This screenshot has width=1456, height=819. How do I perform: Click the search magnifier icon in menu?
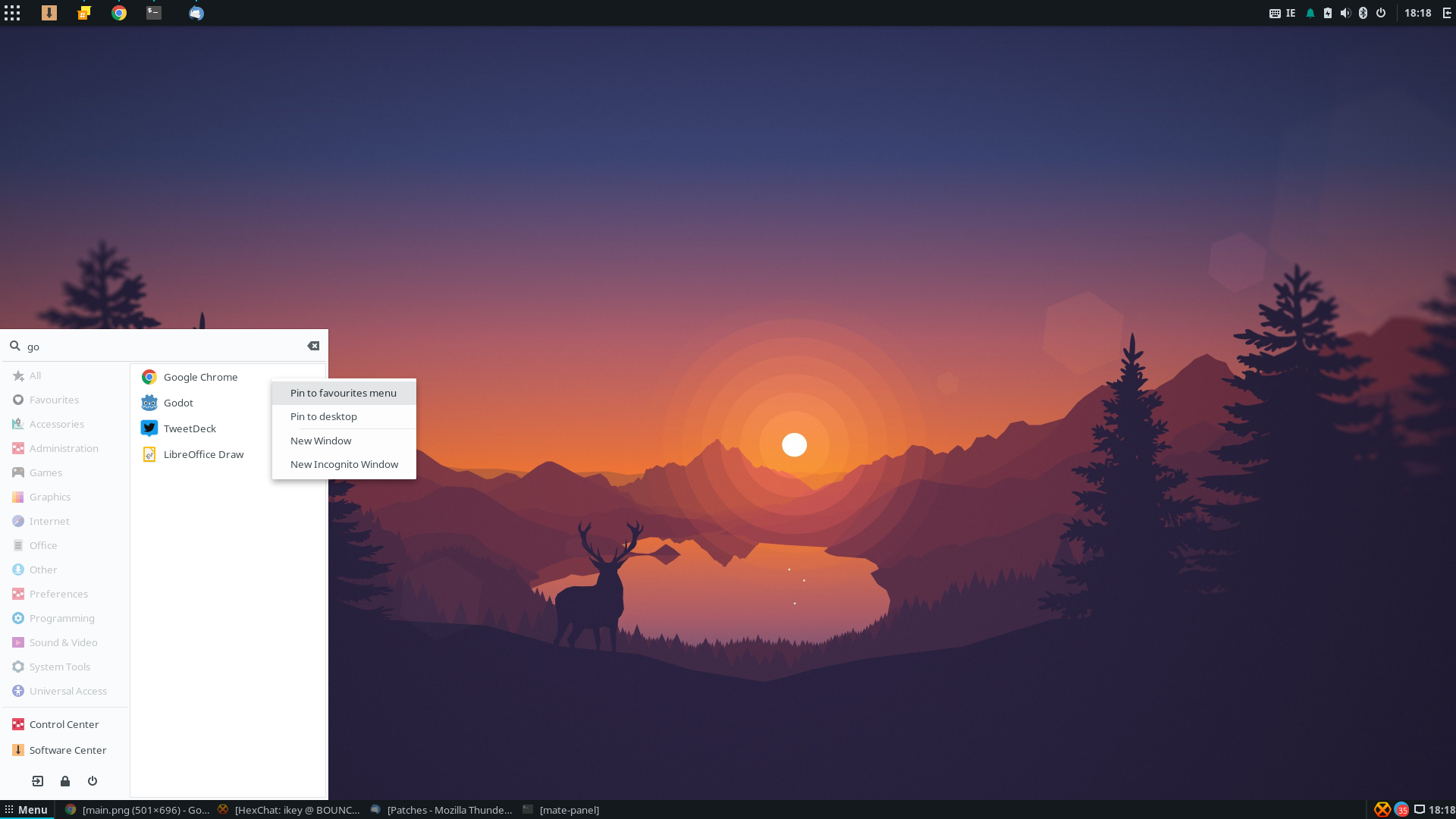[14, 346]
